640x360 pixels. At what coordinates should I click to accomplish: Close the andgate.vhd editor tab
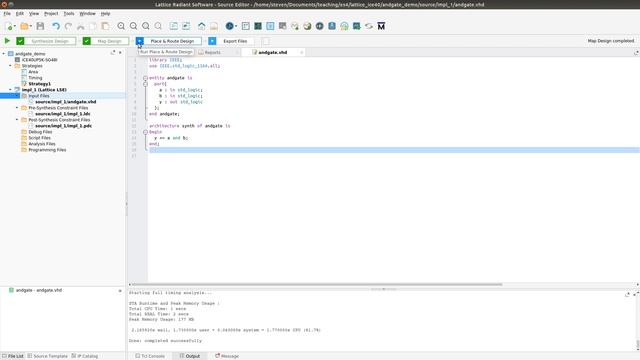301,52
